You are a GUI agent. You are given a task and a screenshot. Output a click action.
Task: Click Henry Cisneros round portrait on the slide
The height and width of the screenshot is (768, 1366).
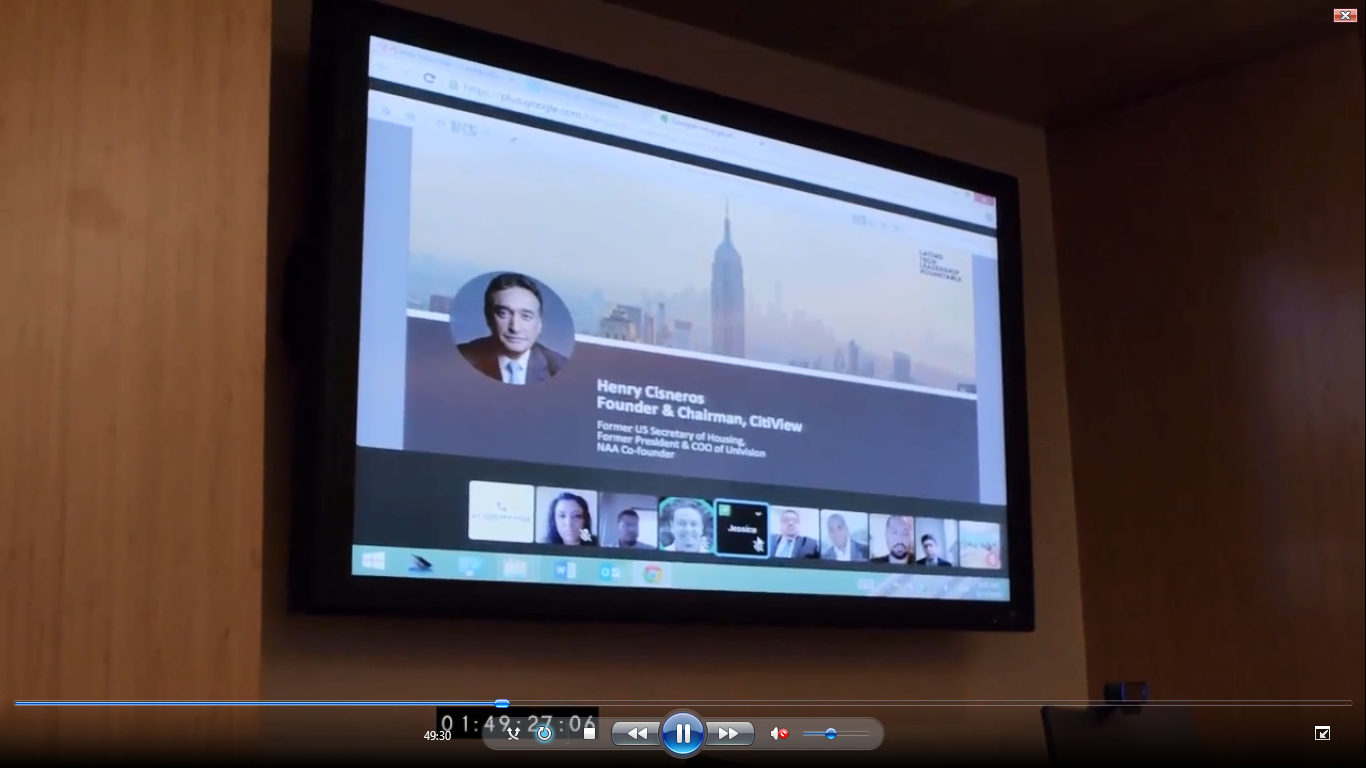click(512, 328)
